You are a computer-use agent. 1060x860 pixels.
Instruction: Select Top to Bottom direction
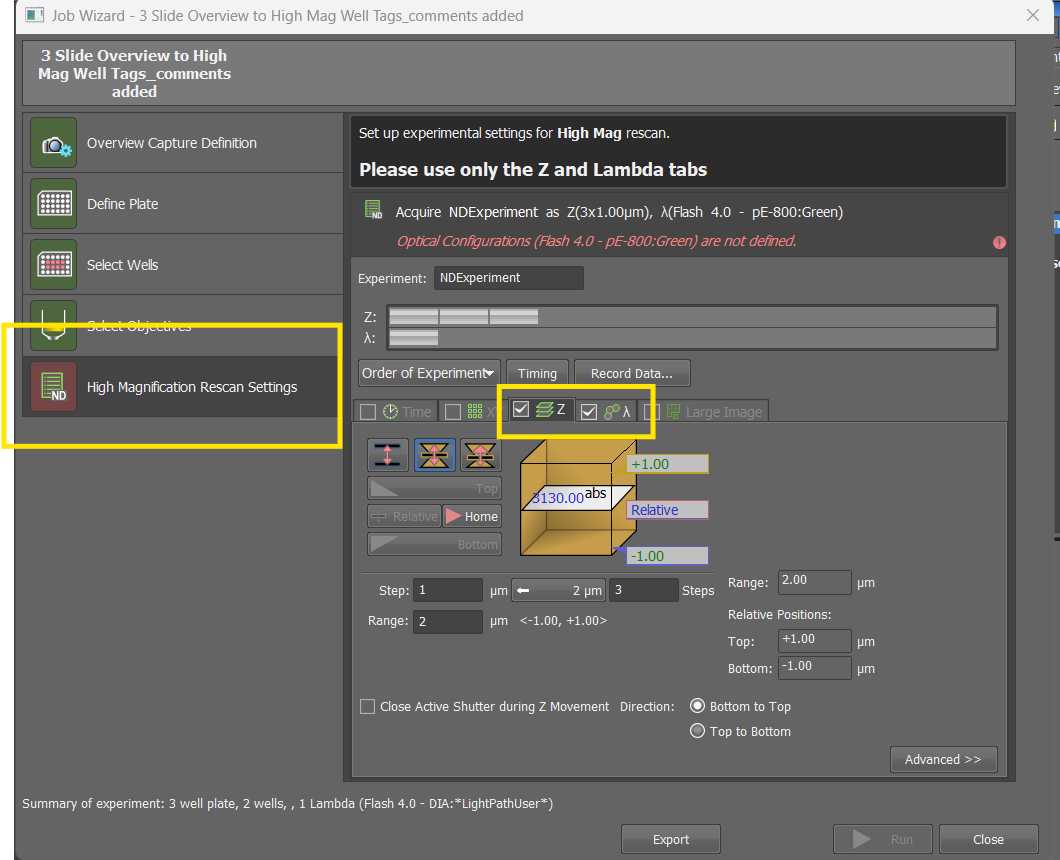pos(698,732)
